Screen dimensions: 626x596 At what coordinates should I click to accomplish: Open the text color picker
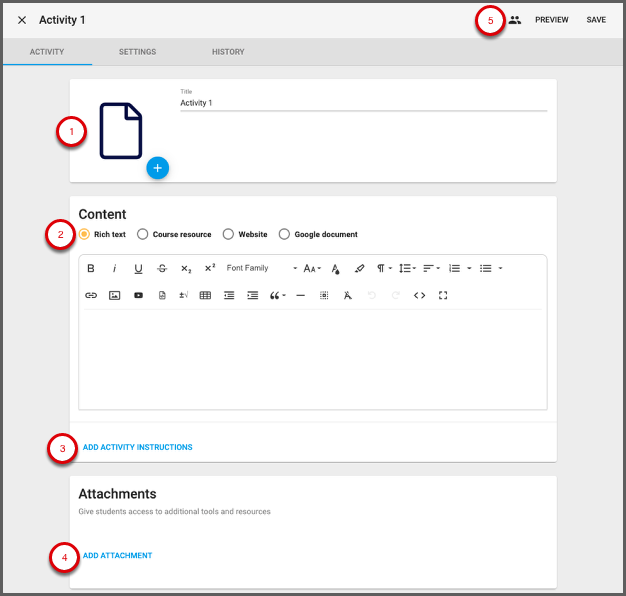[x=336, y=268]
